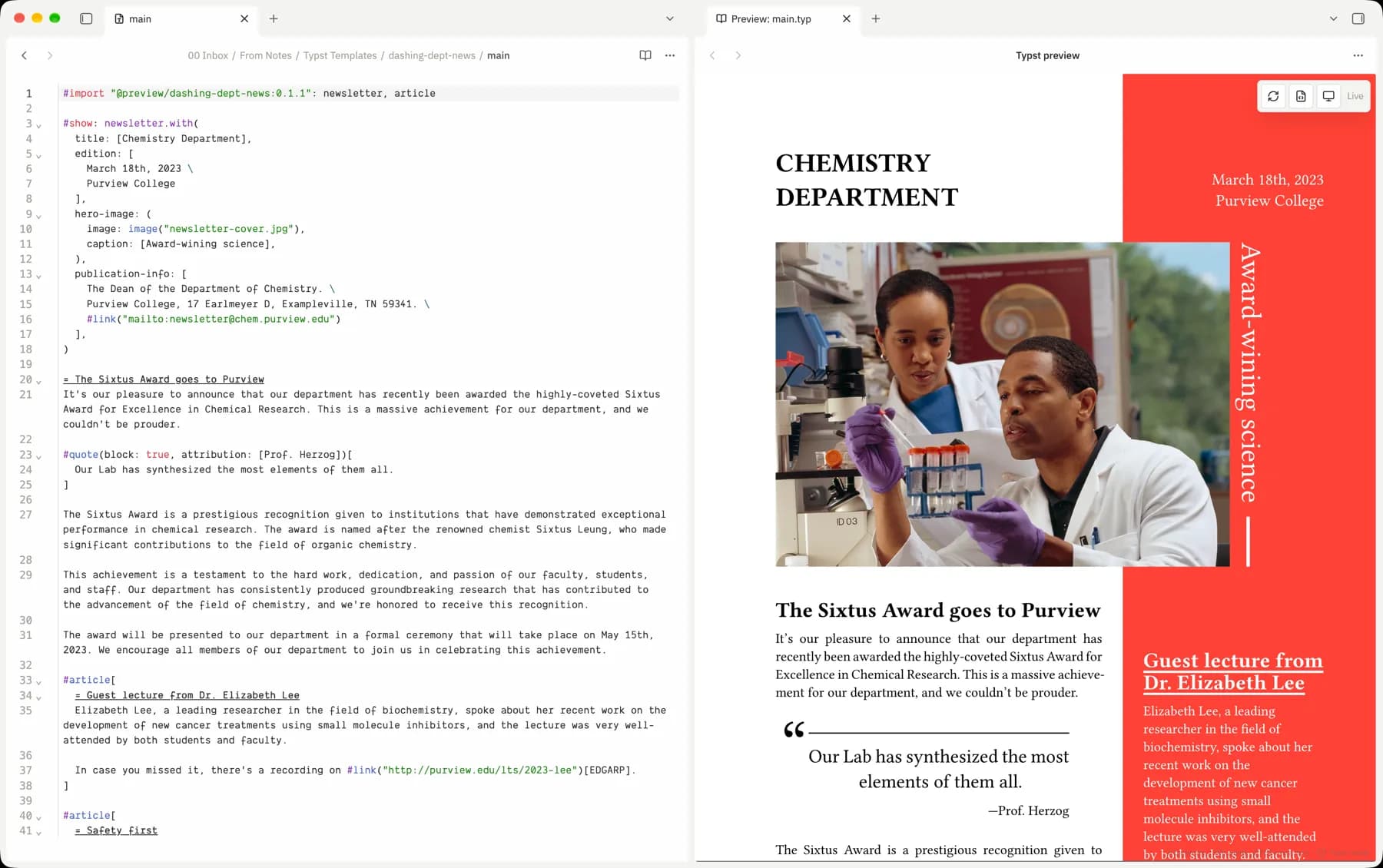Go forward in the editor pane history

pyautogui.click(x=50, y=55)
